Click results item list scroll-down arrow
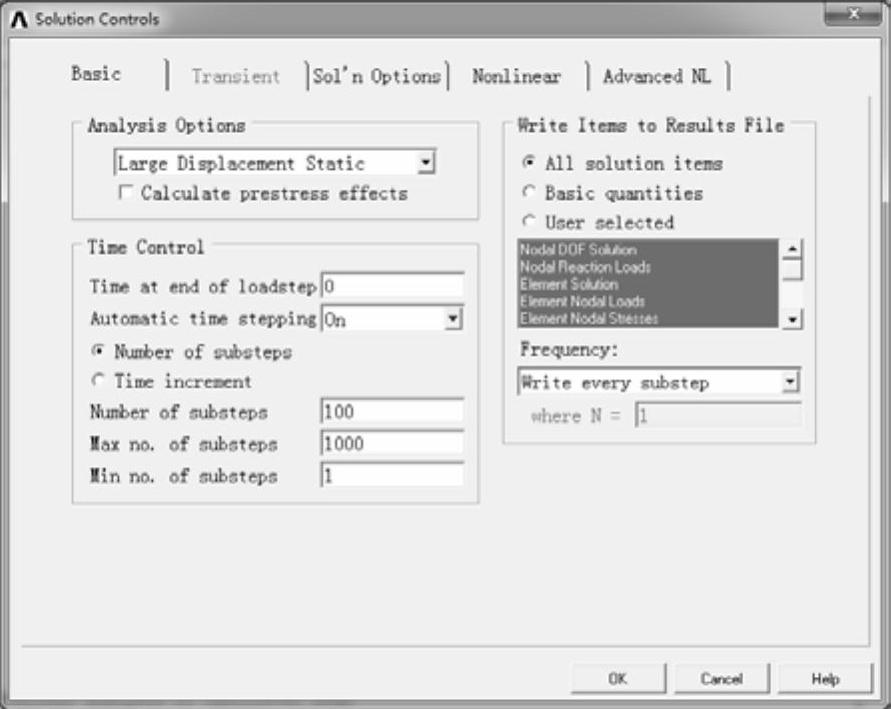This screenshot has width=891, height=709. pyautogui.click(x=792, y=319)
